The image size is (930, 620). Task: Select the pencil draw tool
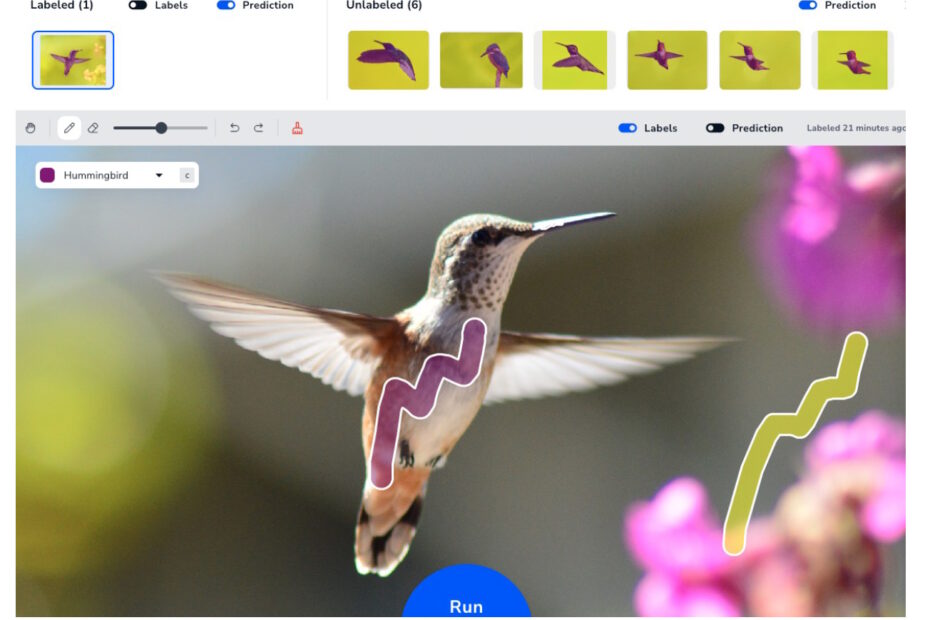coord(69,128)
